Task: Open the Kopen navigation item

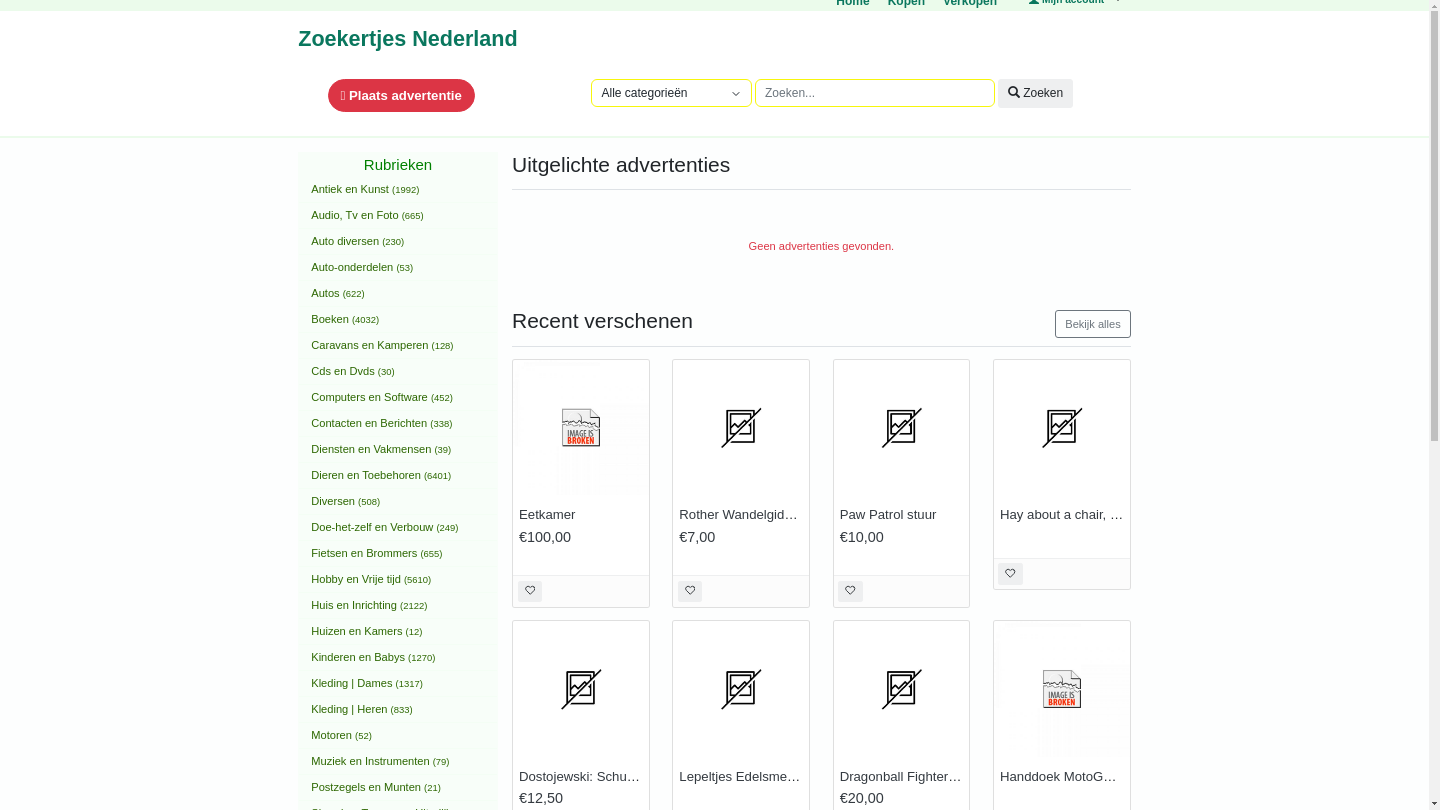Action: [x=906, y=3]
